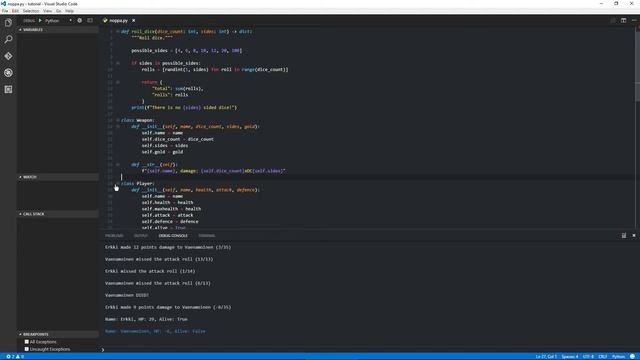Change indentation via Spaces: 4
Viewport: 640px width, 360px height.
coord(569,356)
